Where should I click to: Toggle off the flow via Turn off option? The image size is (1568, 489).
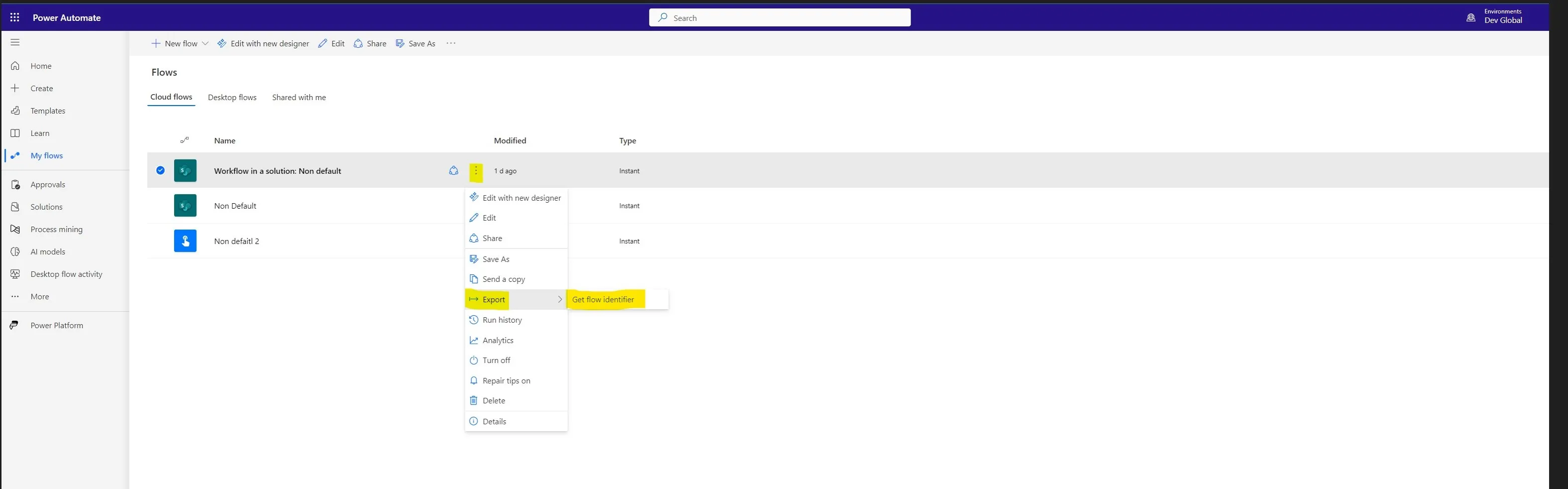496,360
